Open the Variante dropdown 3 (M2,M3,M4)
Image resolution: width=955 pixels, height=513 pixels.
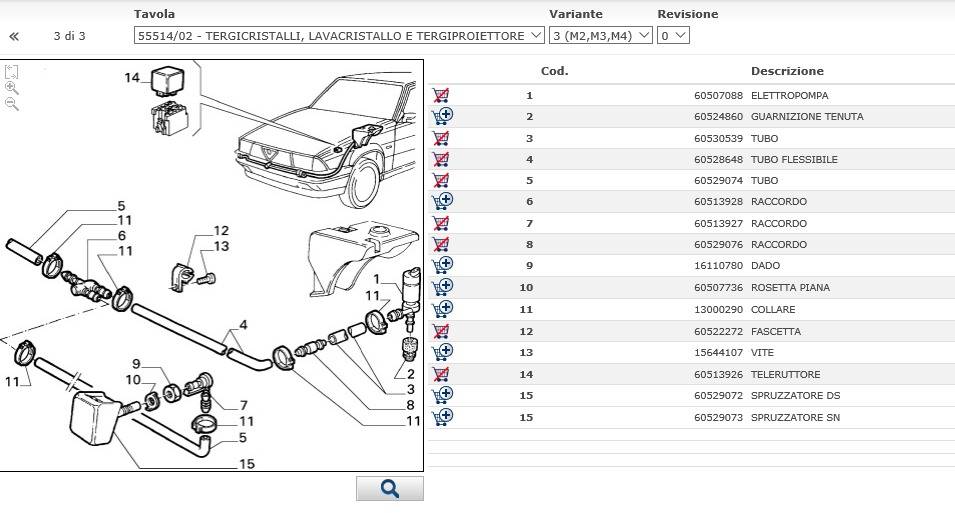(601, 35)
